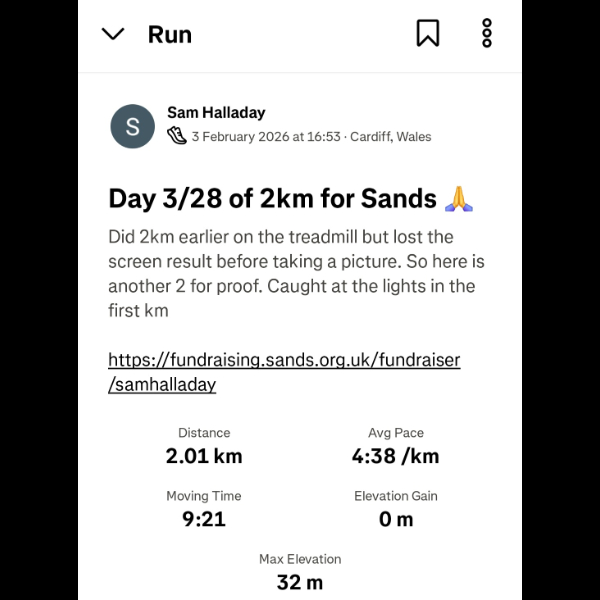Select the Distance 2.01 km stat
The height and width of the screenshot is (600, 600).
[204, 447]
